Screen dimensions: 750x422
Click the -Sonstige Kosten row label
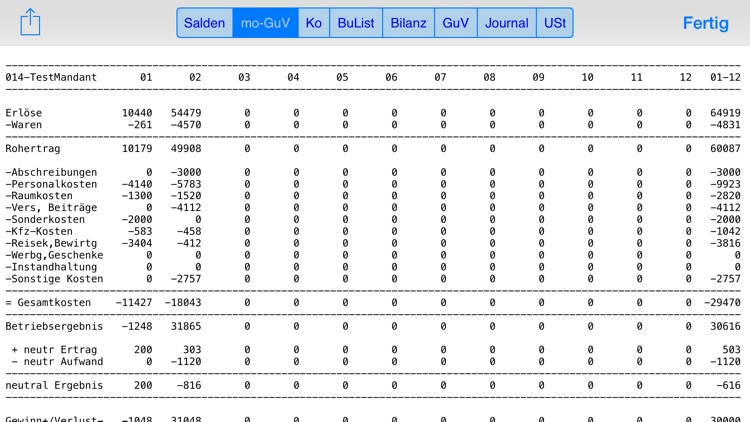pos(55,279)
